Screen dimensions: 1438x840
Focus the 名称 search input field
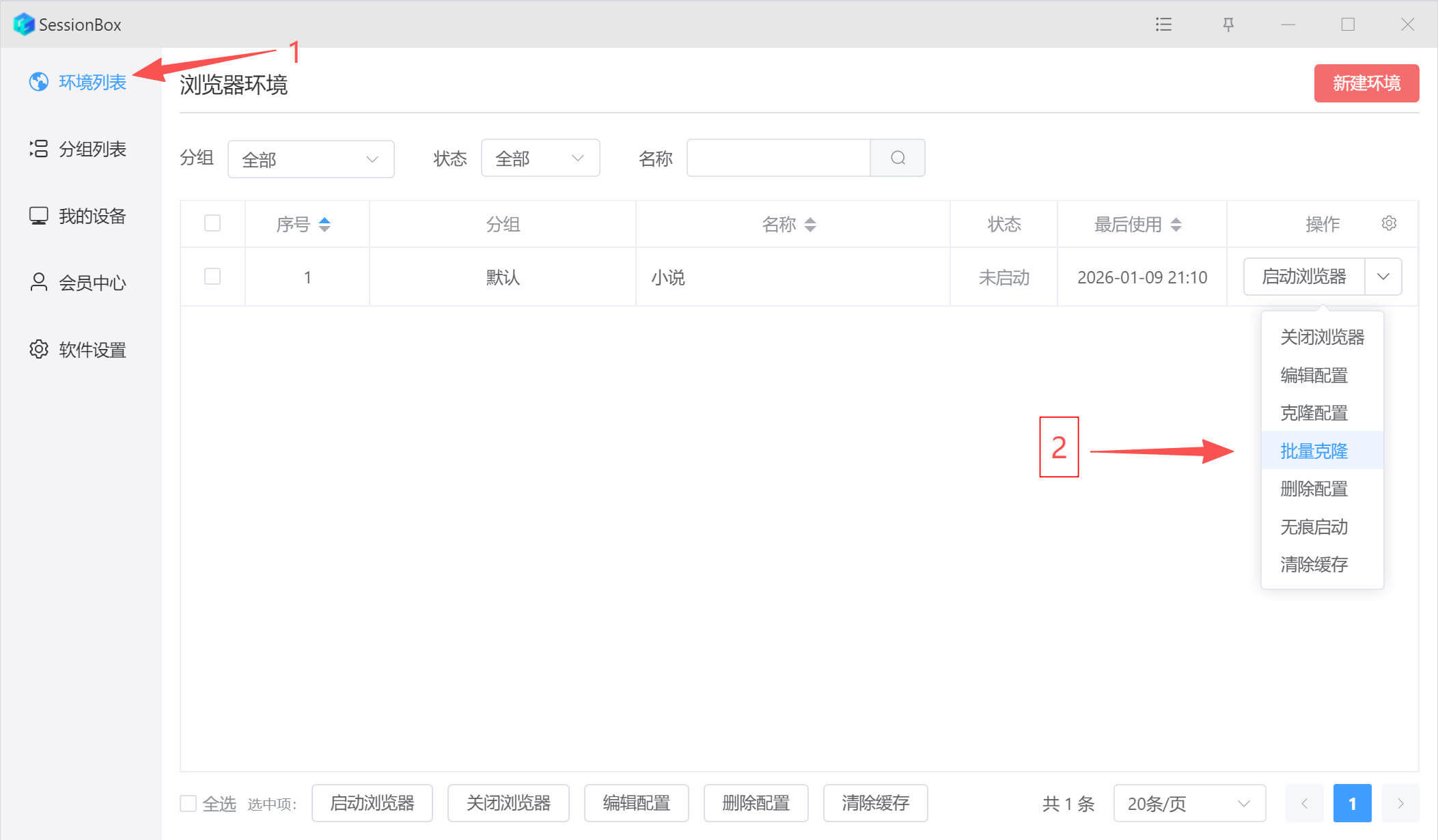coord(778,158)
